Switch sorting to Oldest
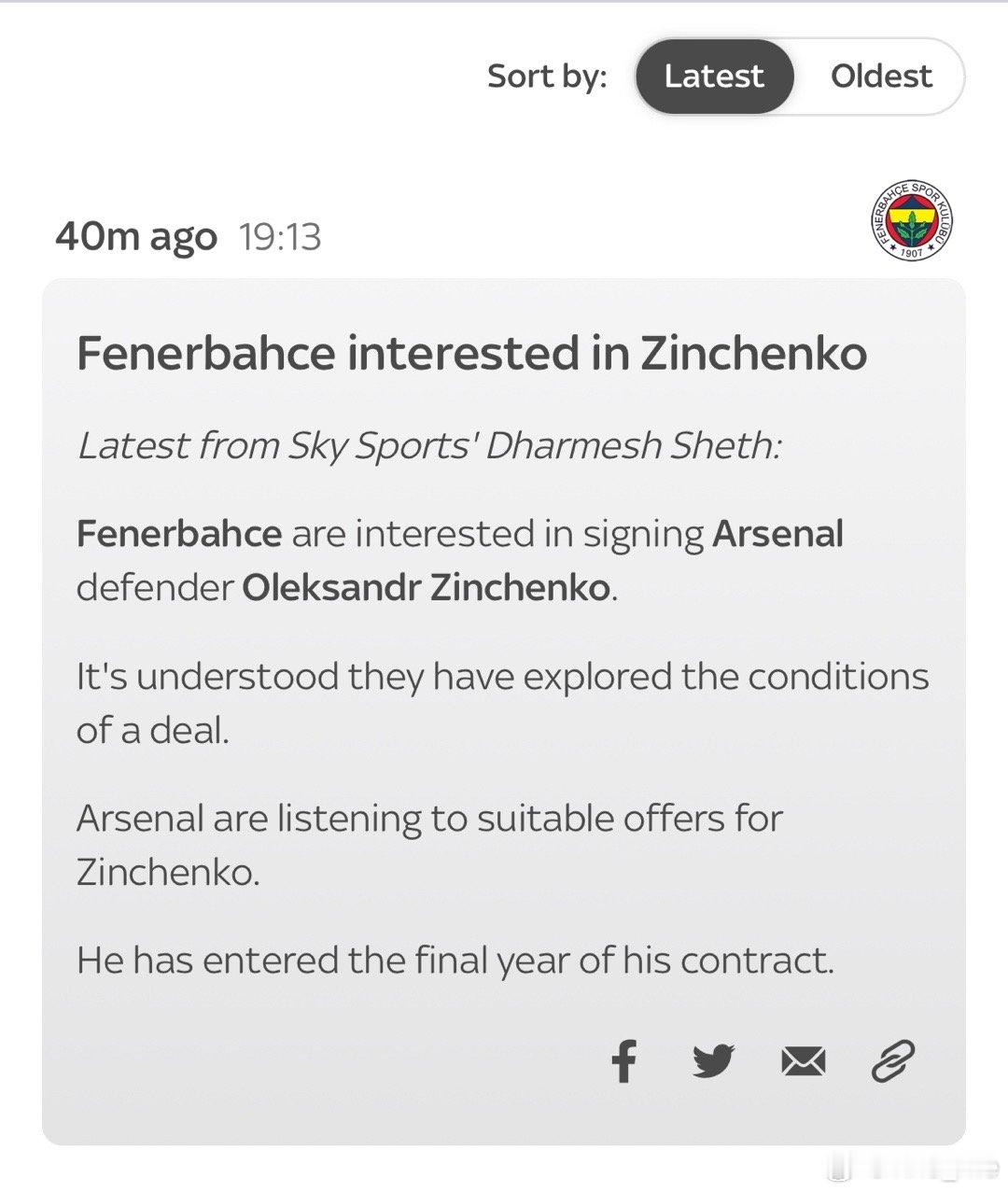 [x=881, y=77]
